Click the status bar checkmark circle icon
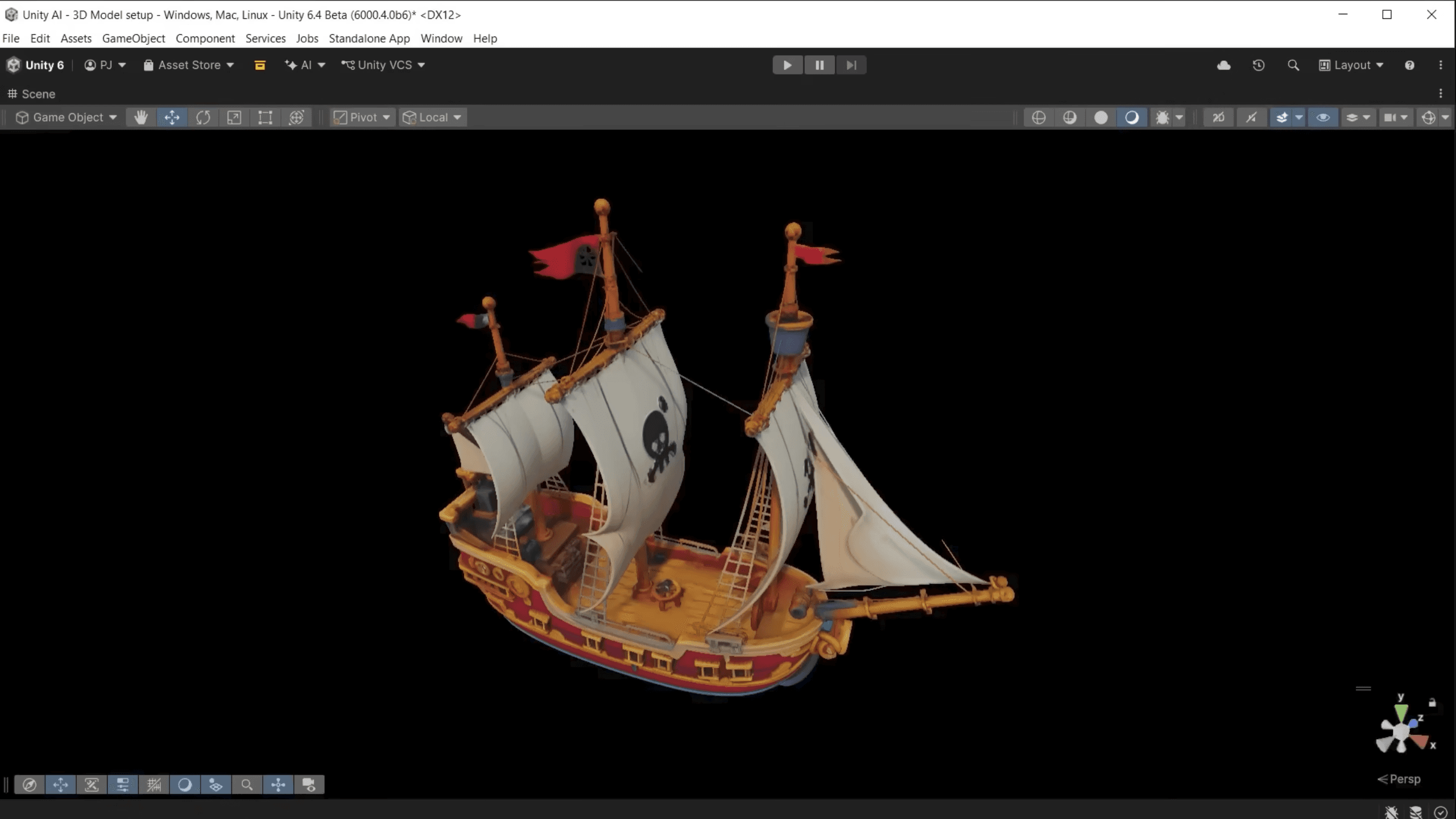The height and width of the screenshot is (819, 1456). tap(1441, 812)
